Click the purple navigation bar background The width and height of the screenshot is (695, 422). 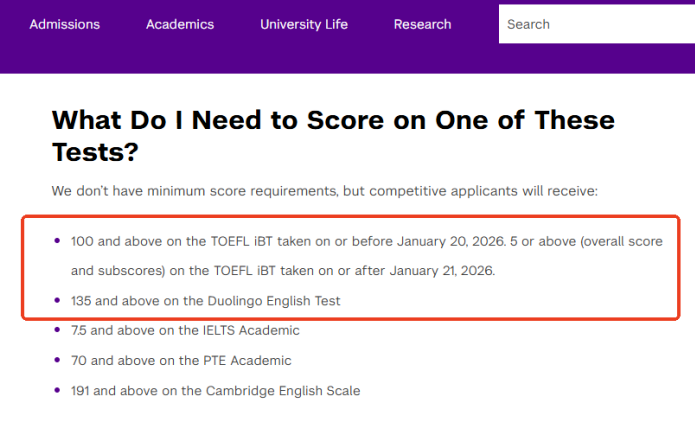(250, 58)
